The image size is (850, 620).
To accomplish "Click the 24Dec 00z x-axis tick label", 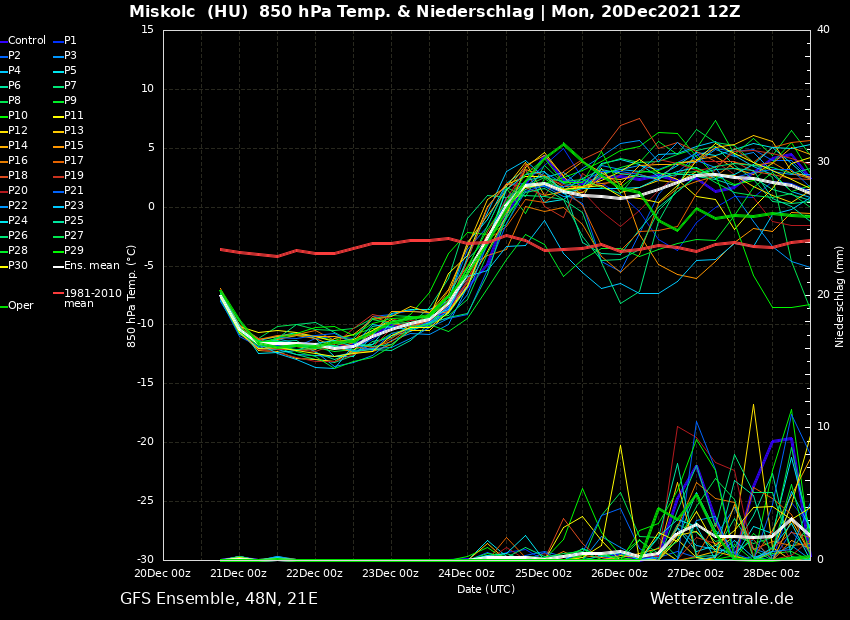I will tap(466, 574).
